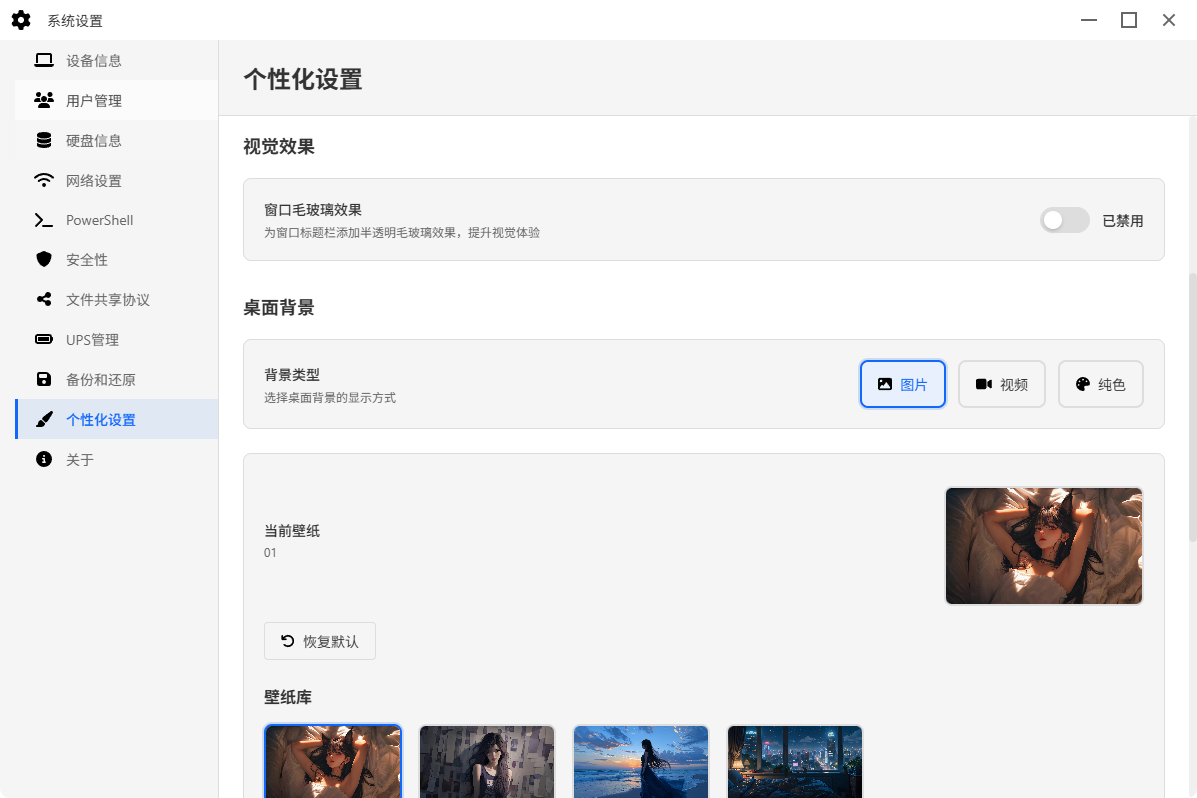This screenshot has height=798, width=1197.
Task: Select 视频 background type
Action: pyautogui.click(x=1002, y=384)
